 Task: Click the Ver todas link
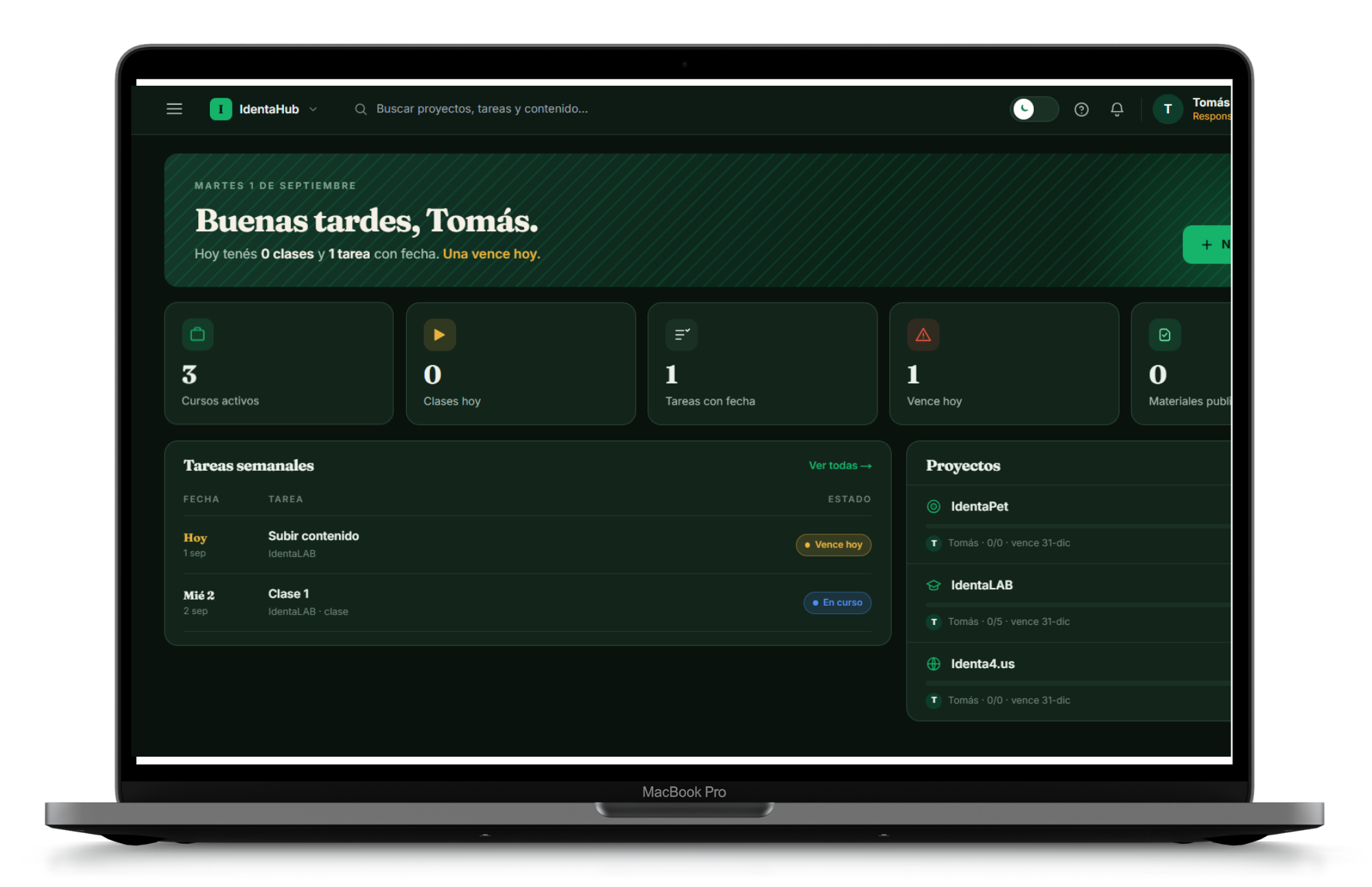point(840,465)
